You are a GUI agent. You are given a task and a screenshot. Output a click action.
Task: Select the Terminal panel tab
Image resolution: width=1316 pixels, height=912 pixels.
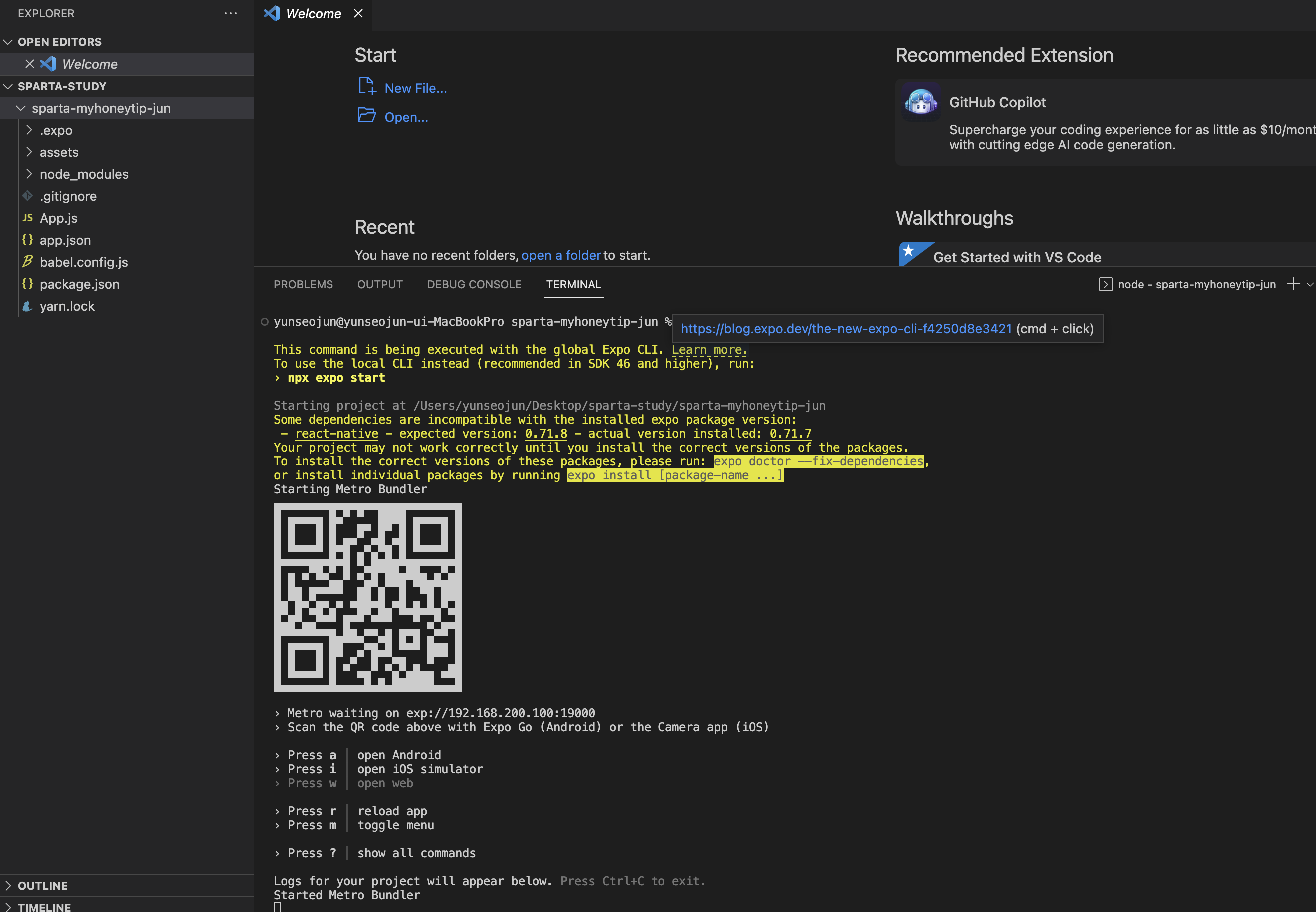(x=574, y=284)
